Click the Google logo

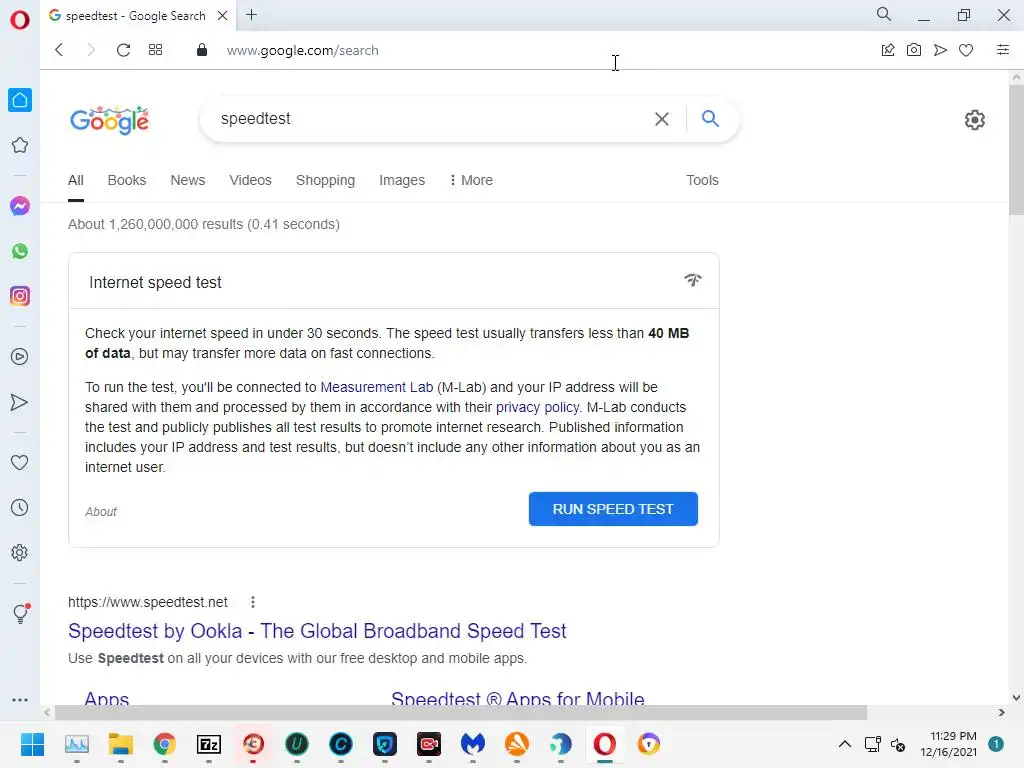110,120
